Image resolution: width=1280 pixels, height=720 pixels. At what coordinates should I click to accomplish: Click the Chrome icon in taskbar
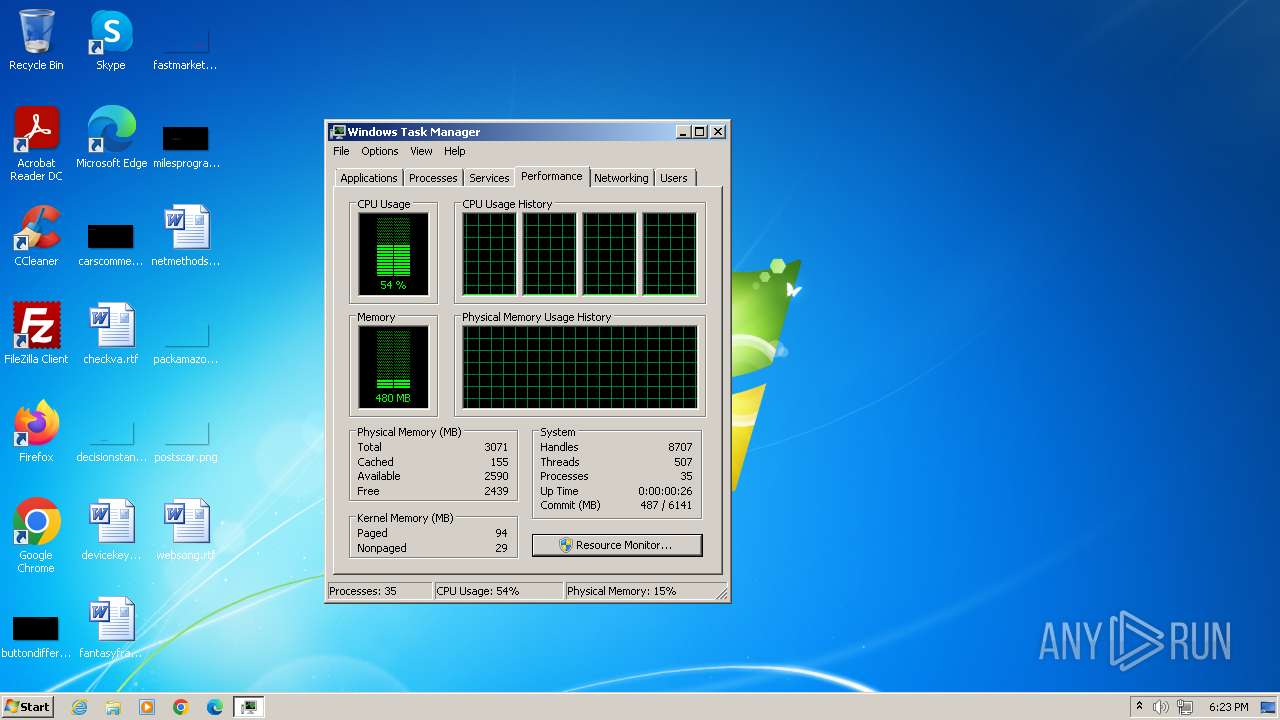tap(181, 707)
